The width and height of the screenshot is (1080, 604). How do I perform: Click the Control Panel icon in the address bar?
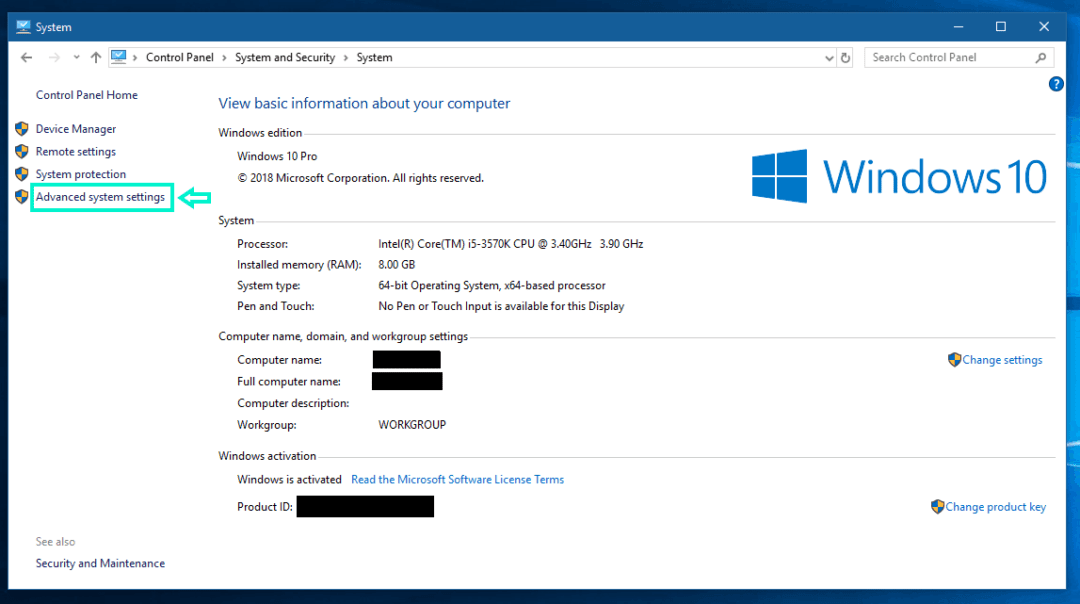click(120, 57)
